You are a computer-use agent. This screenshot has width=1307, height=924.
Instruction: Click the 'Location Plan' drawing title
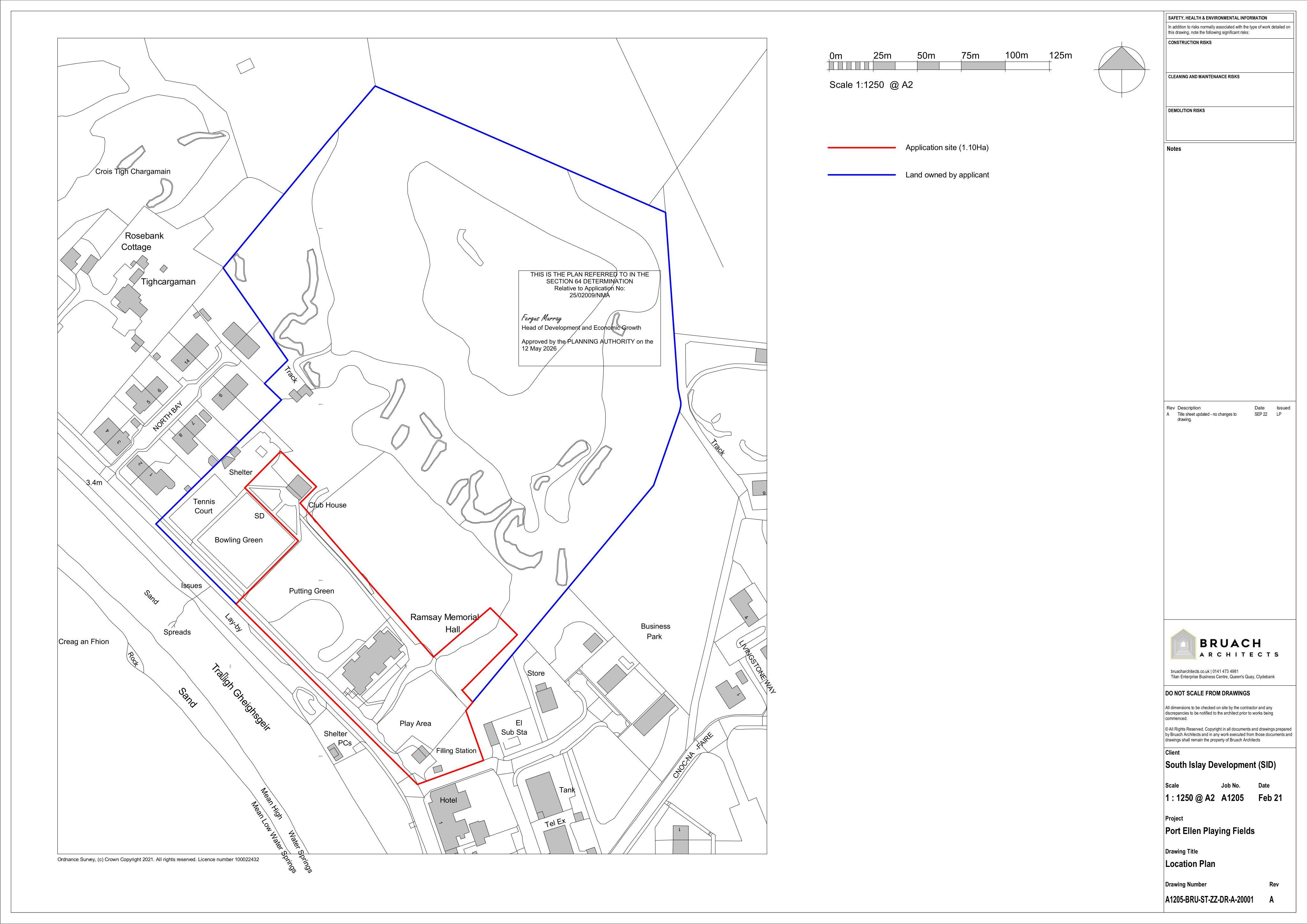pos(1190,864)
